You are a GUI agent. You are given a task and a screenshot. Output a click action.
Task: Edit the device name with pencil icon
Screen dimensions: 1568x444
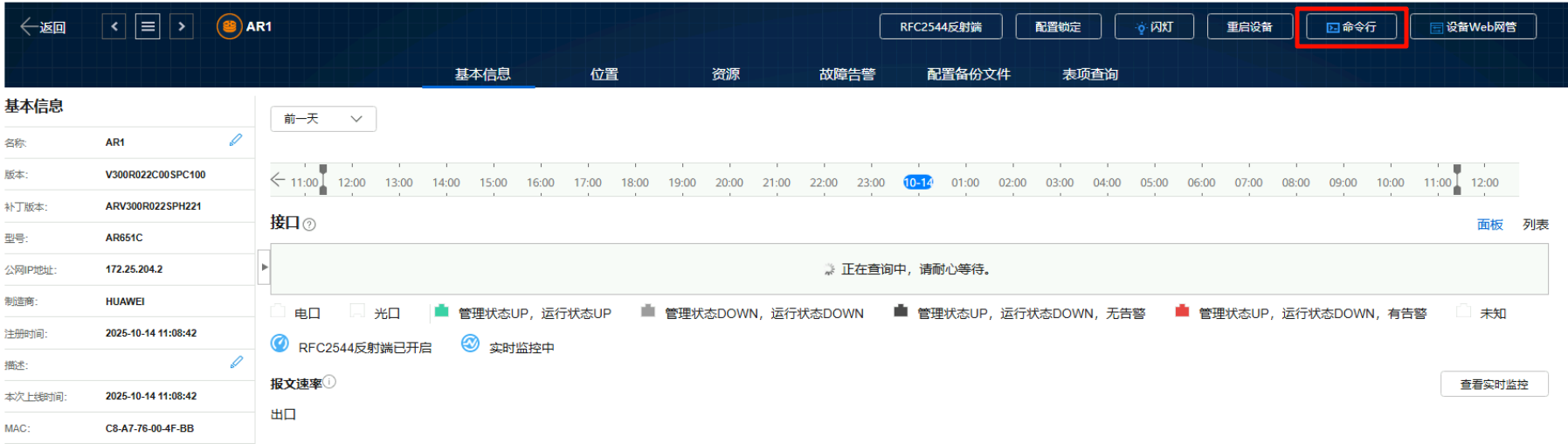(x=236, y=140)
